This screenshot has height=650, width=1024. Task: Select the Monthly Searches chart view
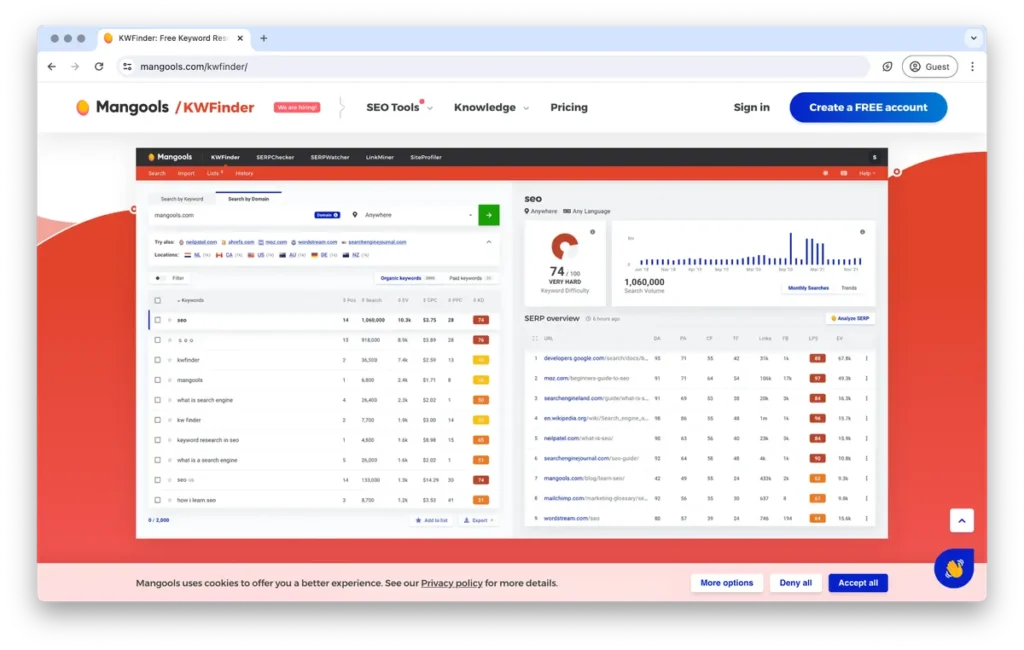tap(808, 288)
